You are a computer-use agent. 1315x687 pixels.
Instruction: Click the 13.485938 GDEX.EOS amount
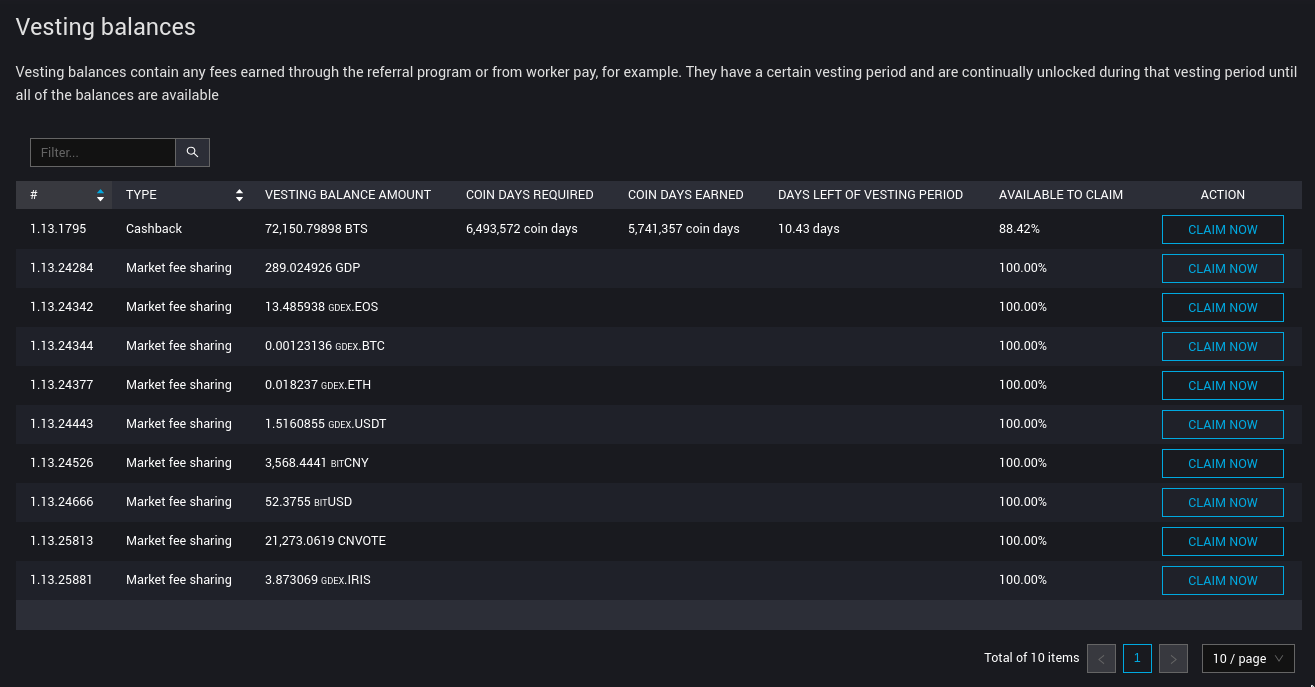pos(321,307)
